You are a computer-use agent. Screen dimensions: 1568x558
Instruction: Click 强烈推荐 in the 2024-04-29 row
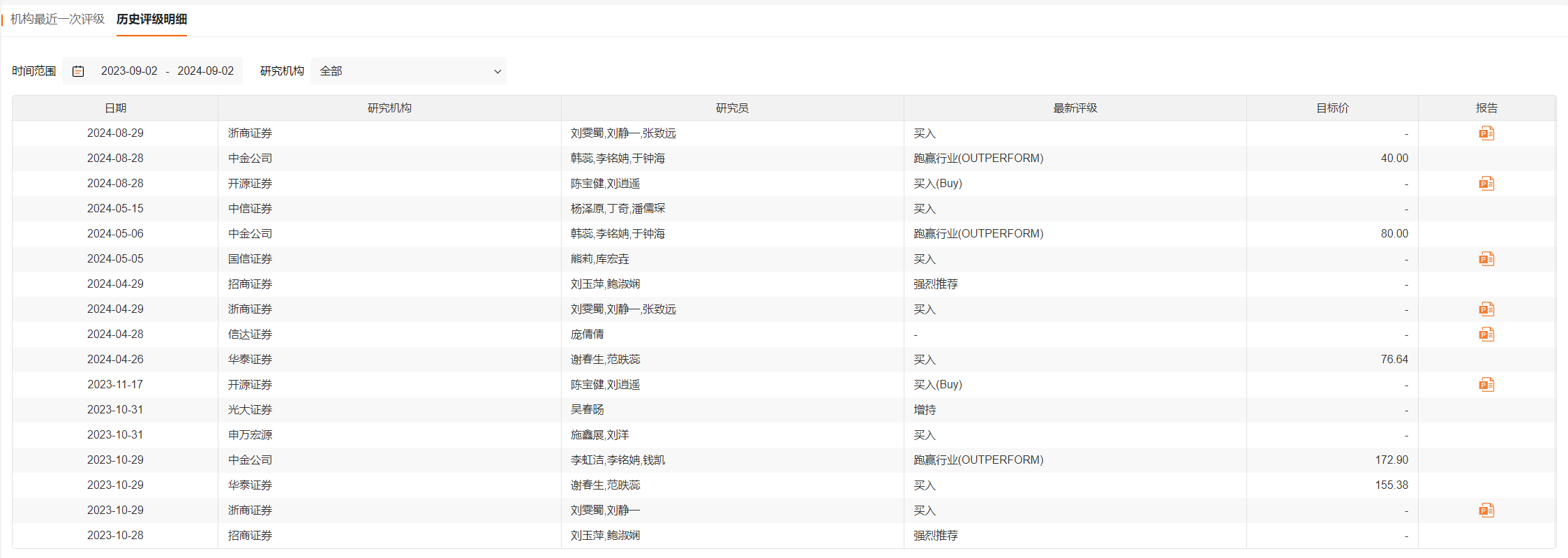(936, 284)
